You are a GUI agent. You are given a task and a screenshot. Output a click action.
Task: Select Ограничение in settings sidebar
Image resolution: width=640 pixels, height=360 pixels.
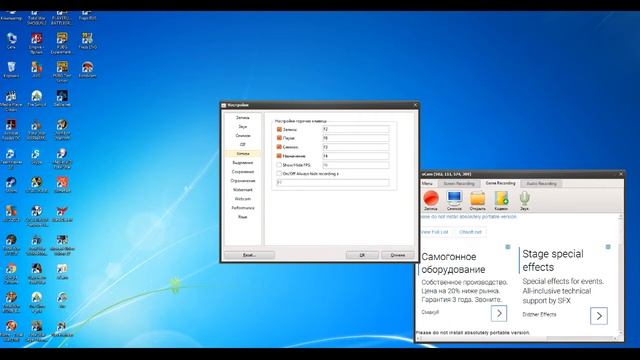242,181
